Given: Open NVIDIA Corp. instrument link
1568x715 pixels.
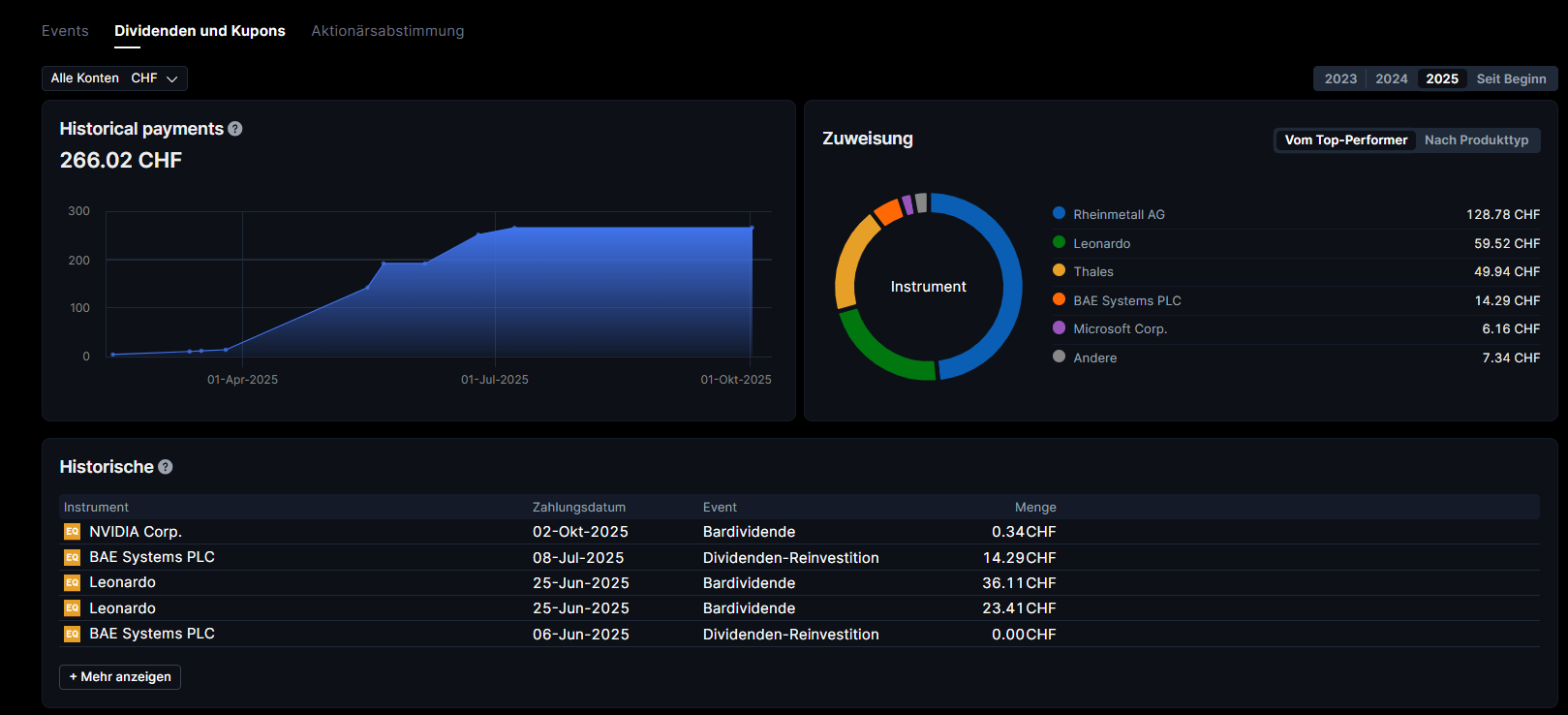Looking at the screenshot, I should pyautogui.click(x=136, y=532).
